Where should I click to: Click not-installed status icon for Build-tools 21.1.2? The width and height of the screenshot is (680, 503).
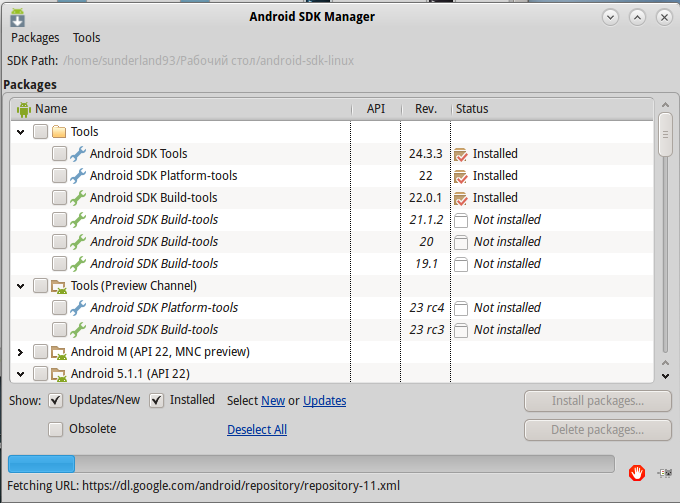tap(461, 220)
